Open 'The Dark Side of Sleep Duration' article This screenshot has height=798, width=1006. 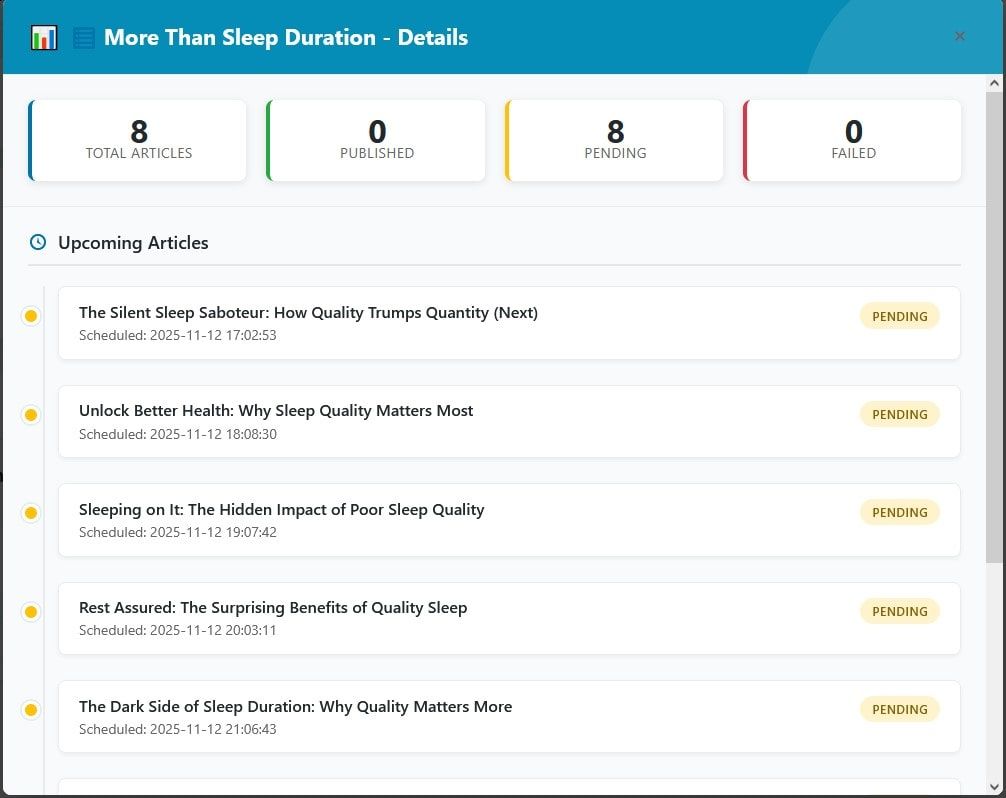tap(295, 707)
